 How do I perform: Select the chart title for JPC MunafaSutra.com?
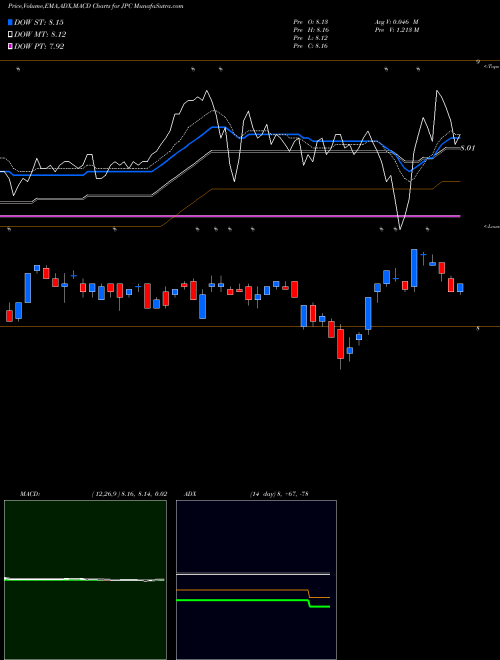coord(96,7)
